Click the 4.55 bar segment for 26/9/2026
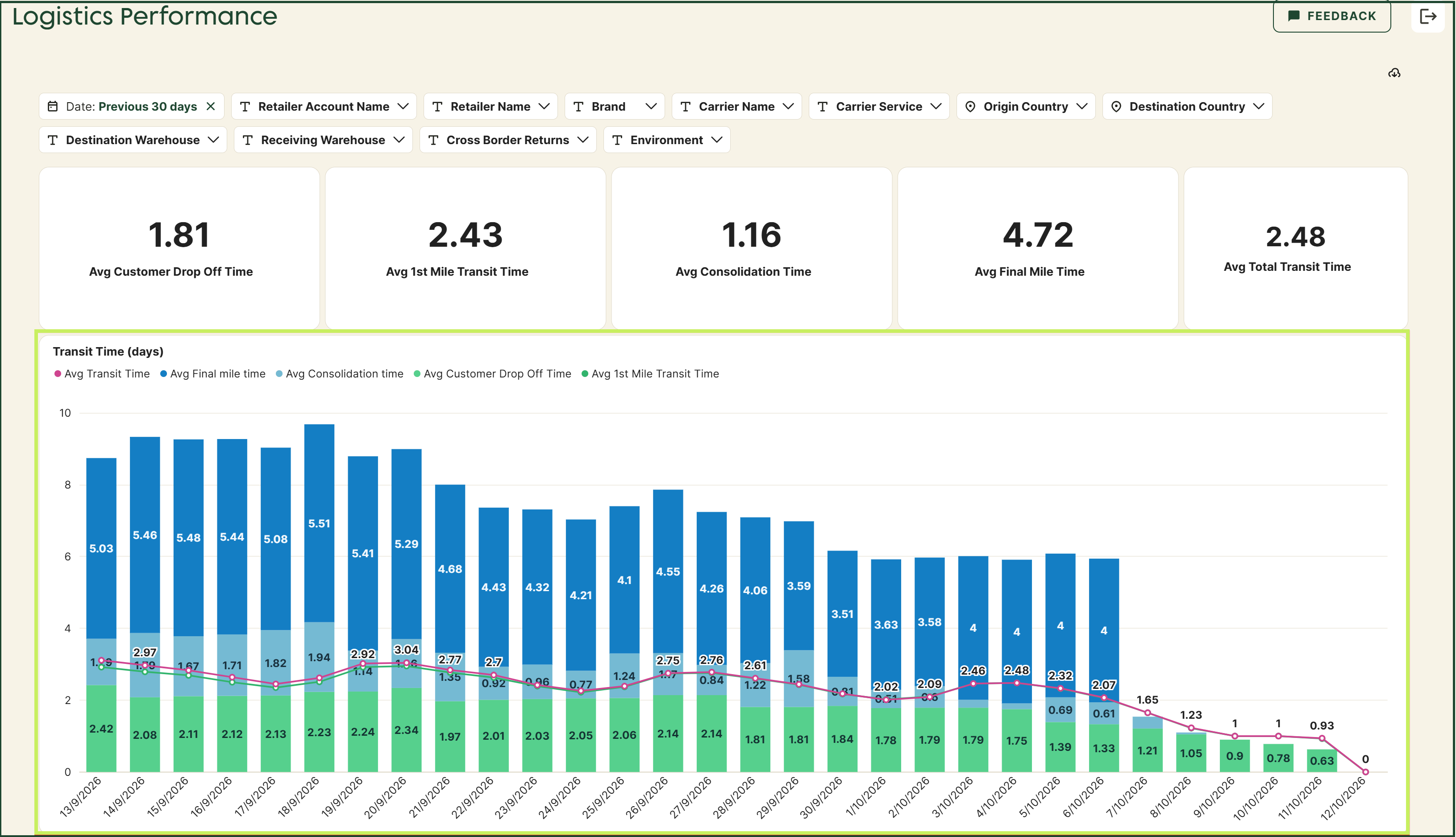Screen dimensions: 1456x837 click(668, 572)
